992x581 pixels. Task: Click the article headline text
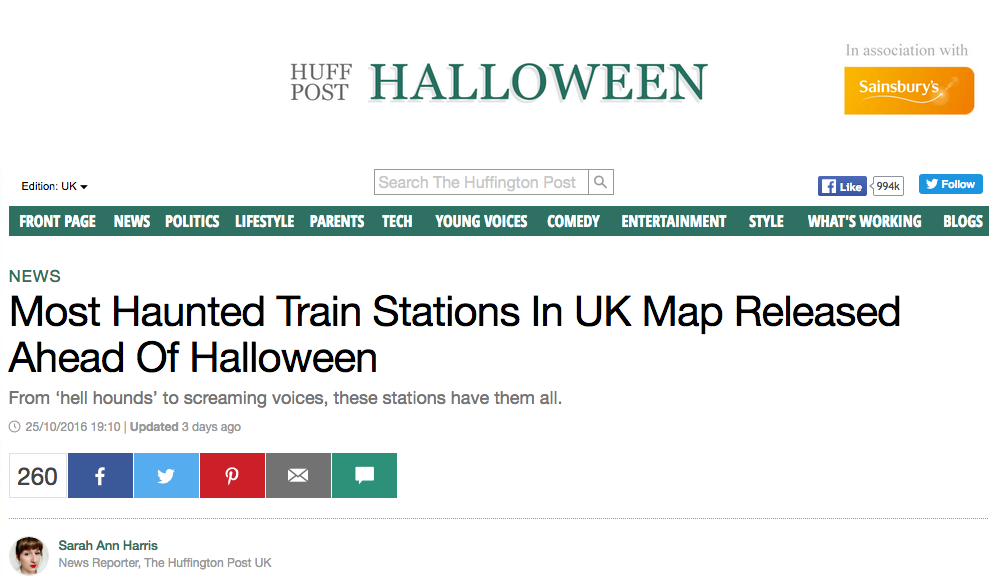pyautogui.click(x=454, y=335)
